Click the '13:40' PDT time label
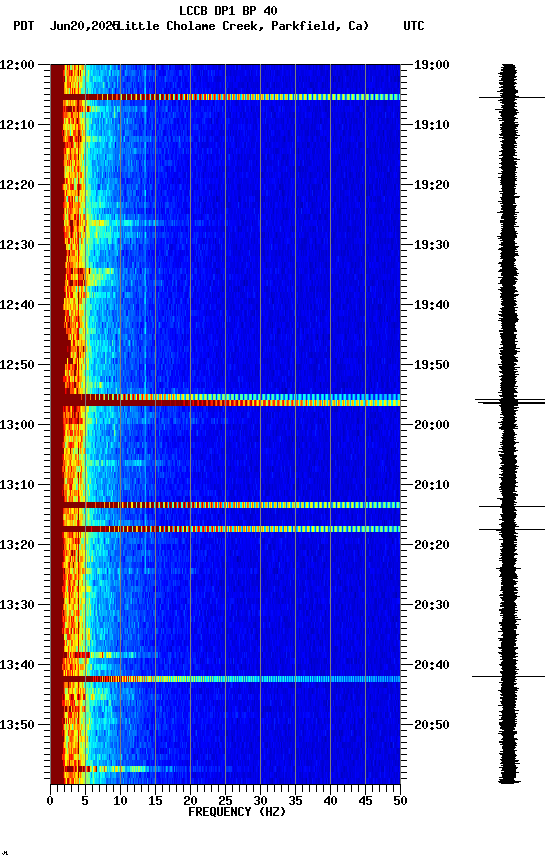 pyautogui.click(x=17, y=665)
